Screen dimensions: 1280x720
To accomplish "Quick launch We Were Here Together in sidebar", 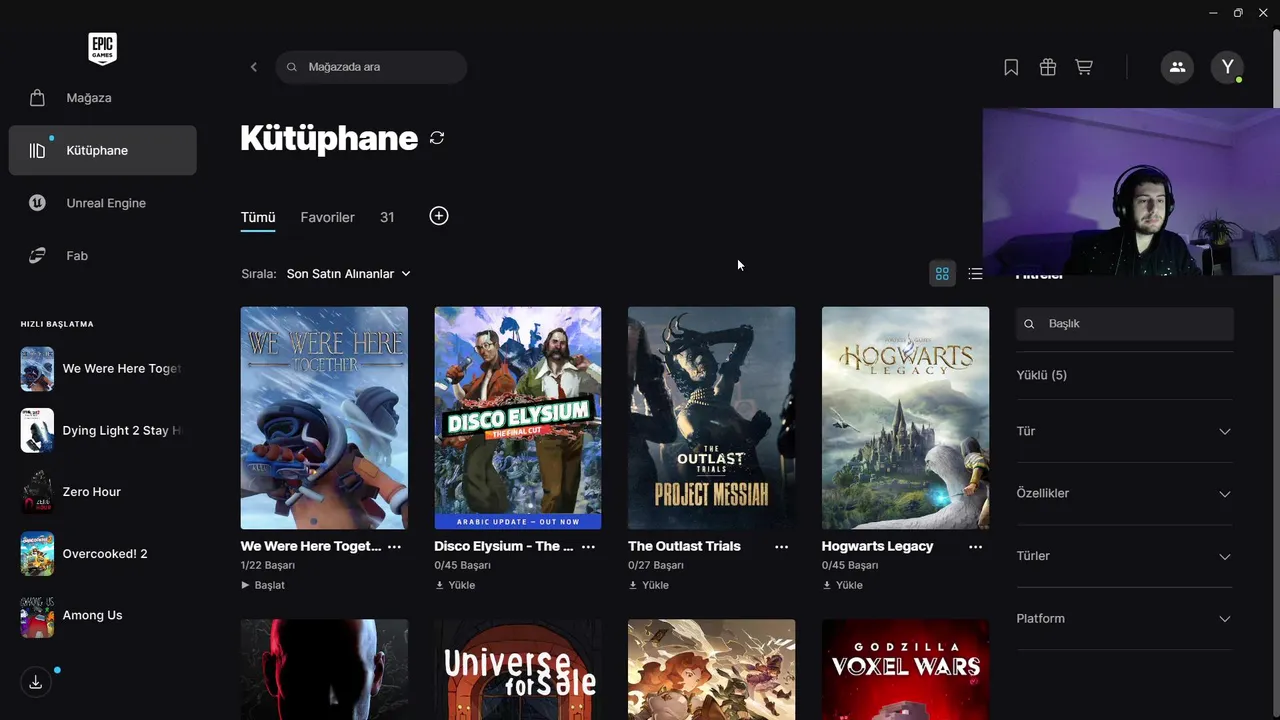I will pyautogui.click(x=102, y=369).
